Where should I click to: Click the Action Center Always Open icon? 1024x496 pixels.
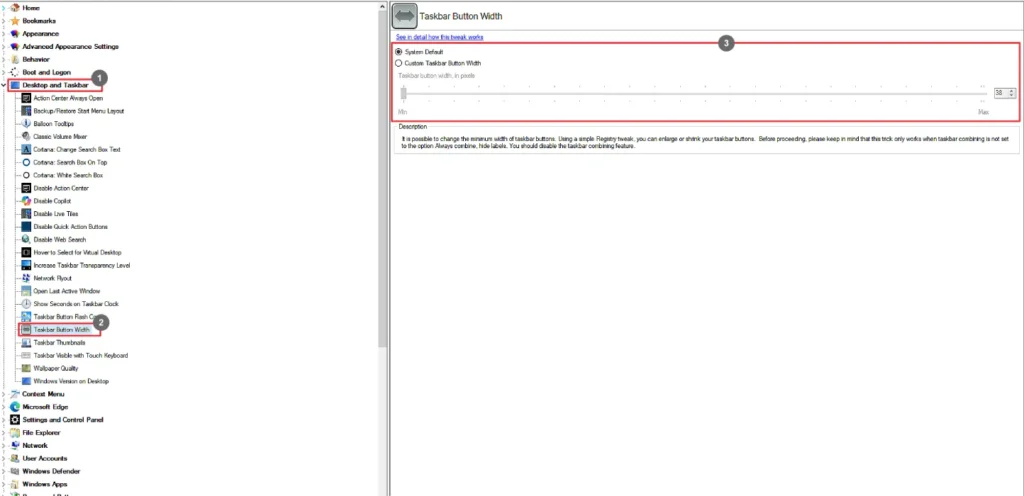pos(26,98)
